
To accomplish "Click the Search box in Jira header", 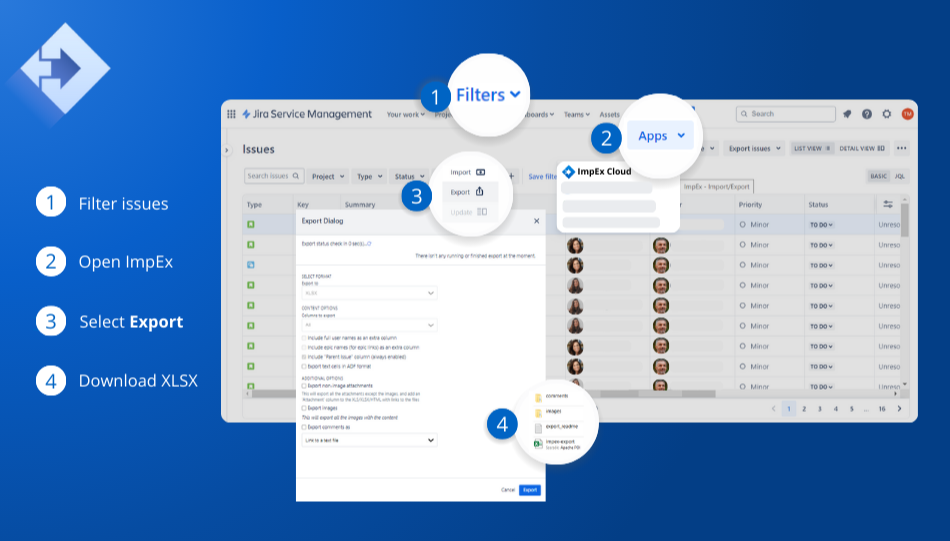I will click(x=786, y=114).
